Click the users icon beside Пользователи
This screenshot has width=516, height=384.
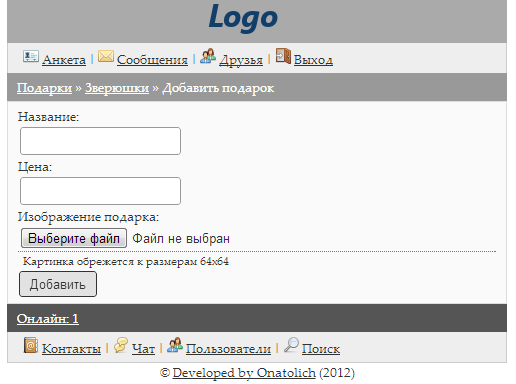pyautogui.click(x=175, y=345)
